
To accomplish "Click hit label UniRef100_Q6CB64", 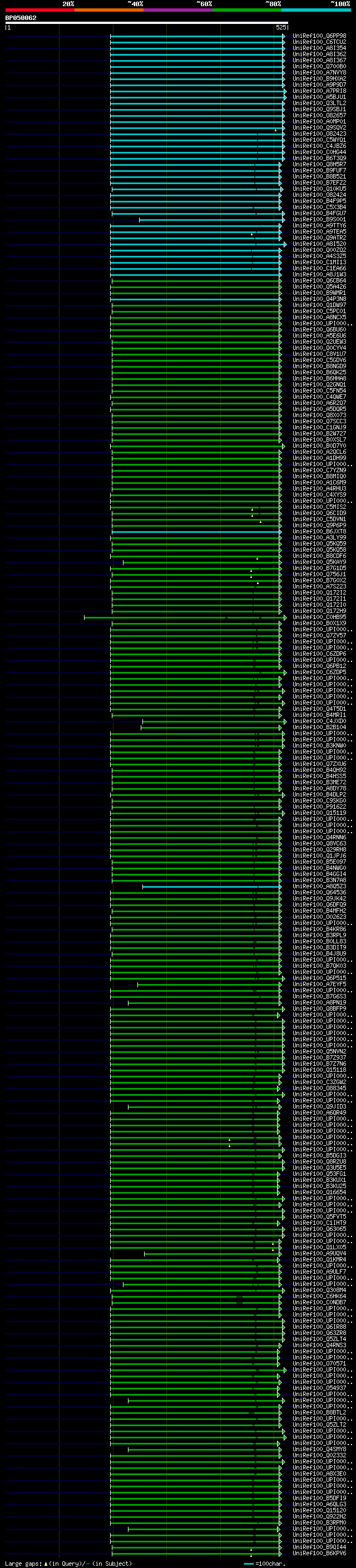I will click(319, 280).
